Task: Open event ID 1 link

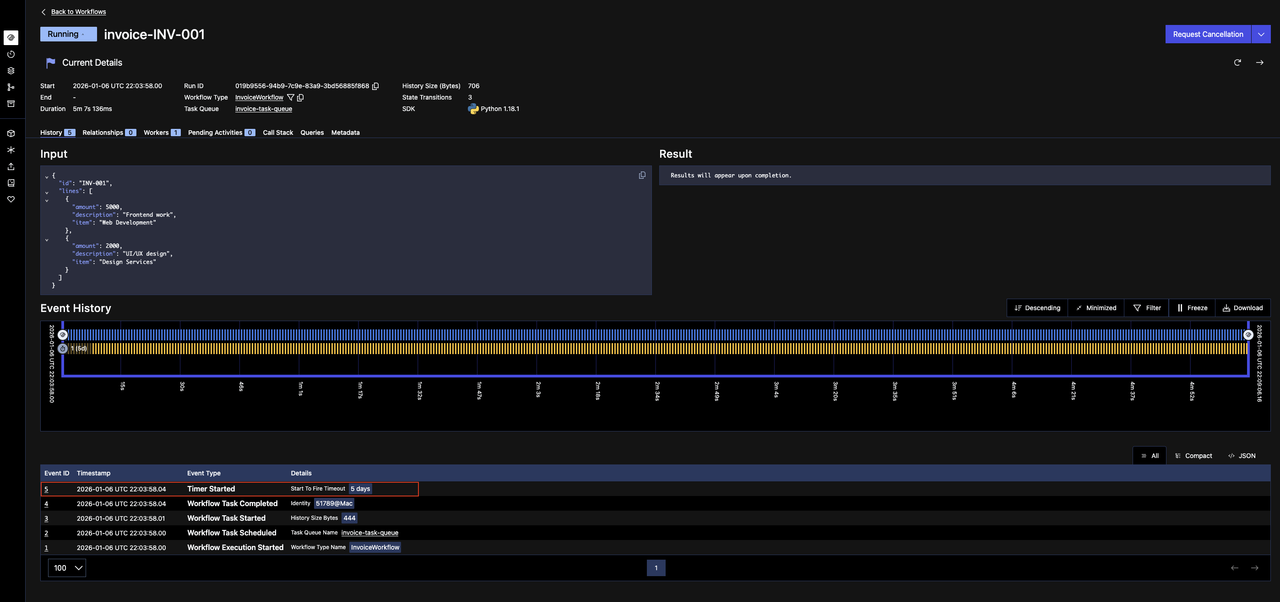Action: coord(46,547)
